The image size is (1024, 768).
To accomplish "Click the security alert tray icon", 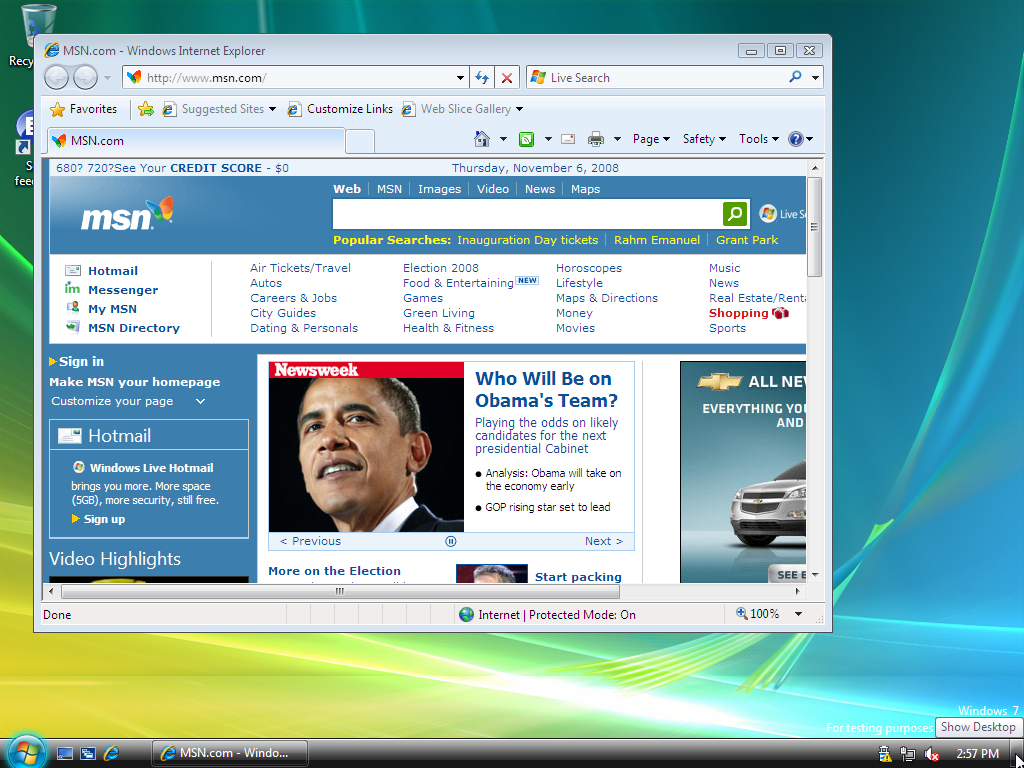I will [885, 754].
